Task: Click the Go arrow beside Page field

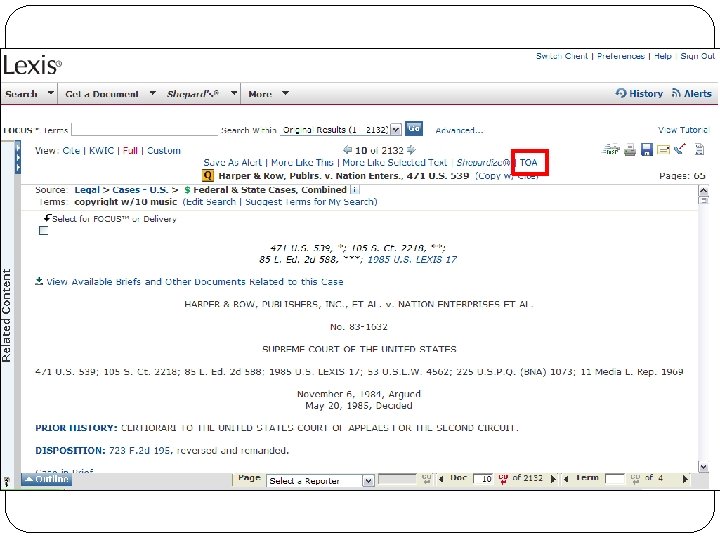Action: click(426, 479)
